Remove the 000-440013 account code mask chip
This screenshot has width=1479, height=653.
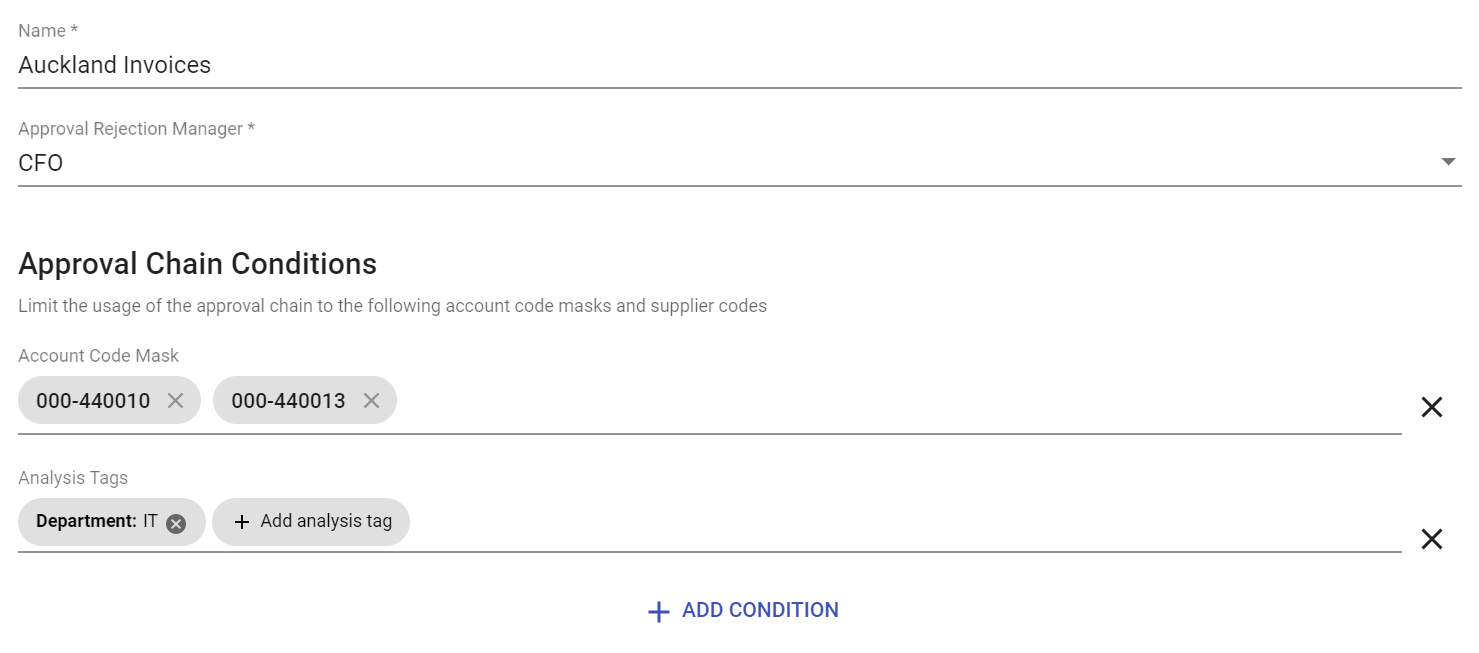click(x=371, y=400)
